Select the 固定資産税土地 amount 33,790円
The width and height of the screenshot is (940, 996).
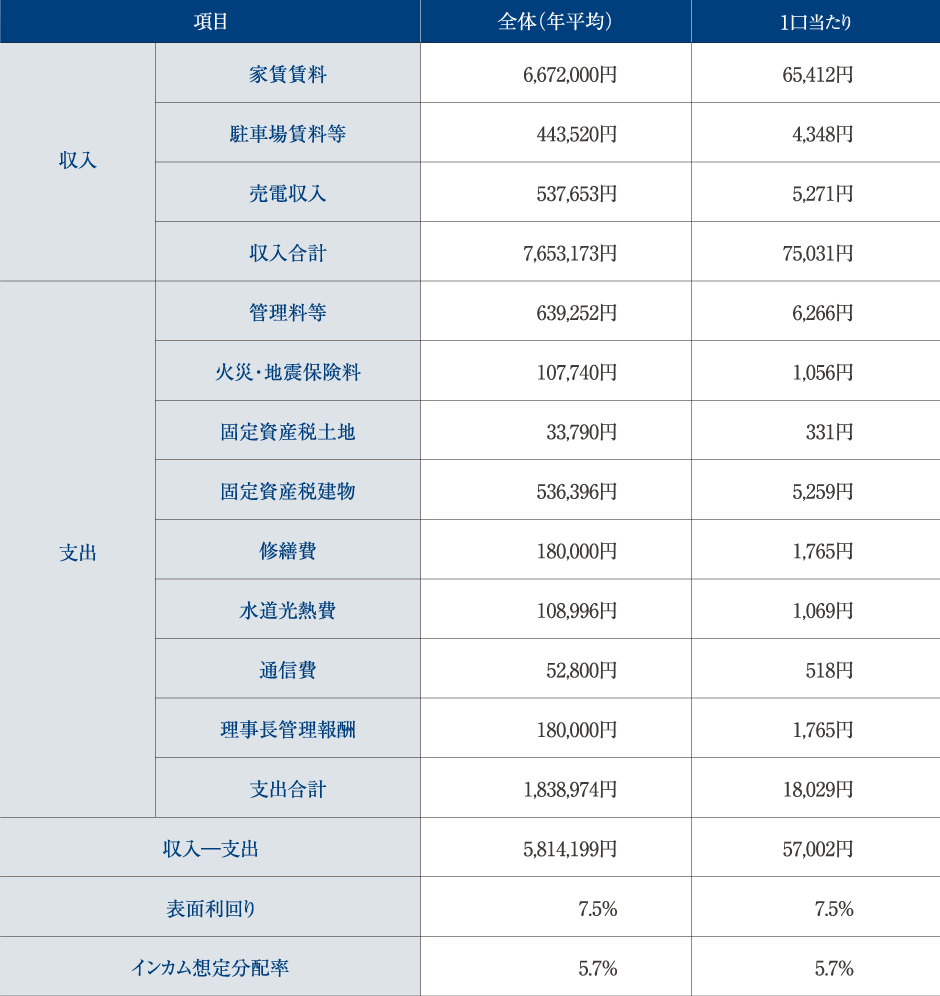[581, 433]
